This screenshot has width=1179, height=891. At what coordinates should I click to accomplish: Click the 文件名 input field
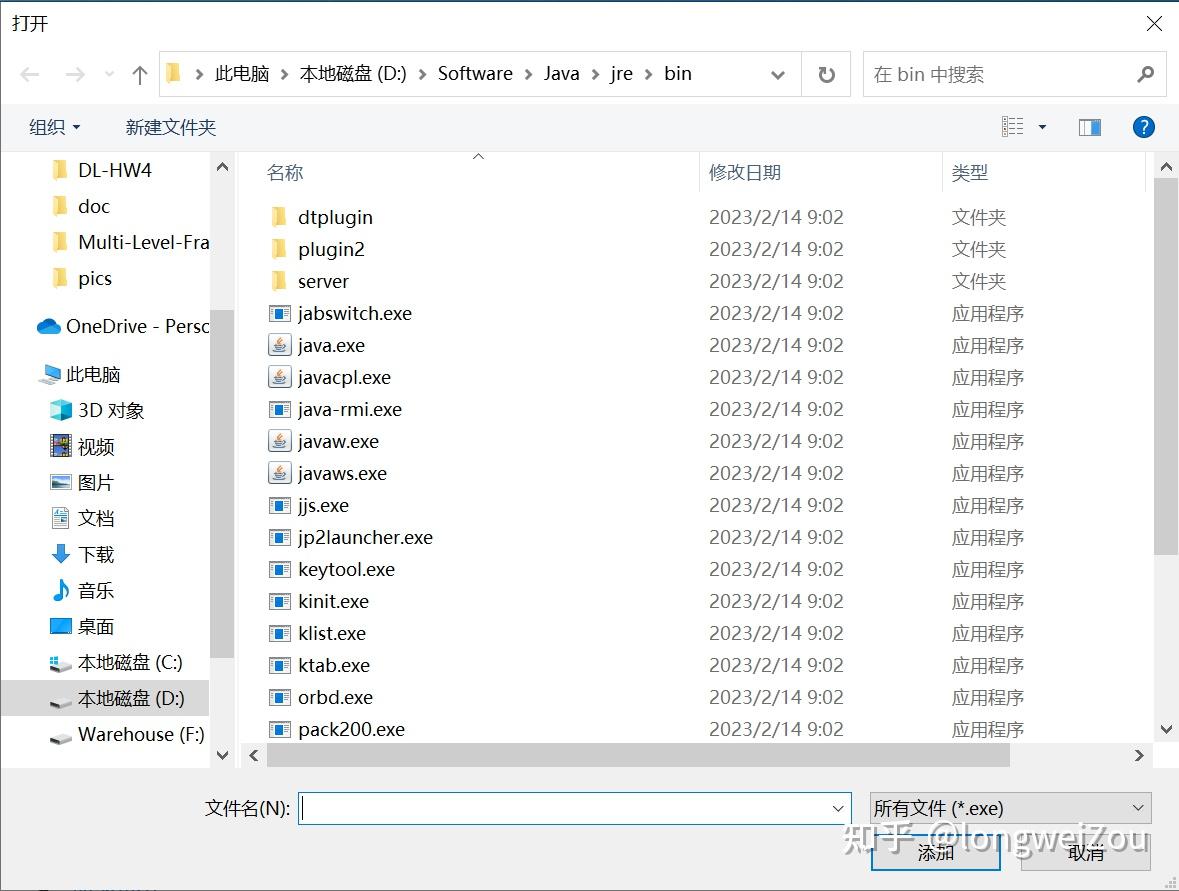click(574, 808)
